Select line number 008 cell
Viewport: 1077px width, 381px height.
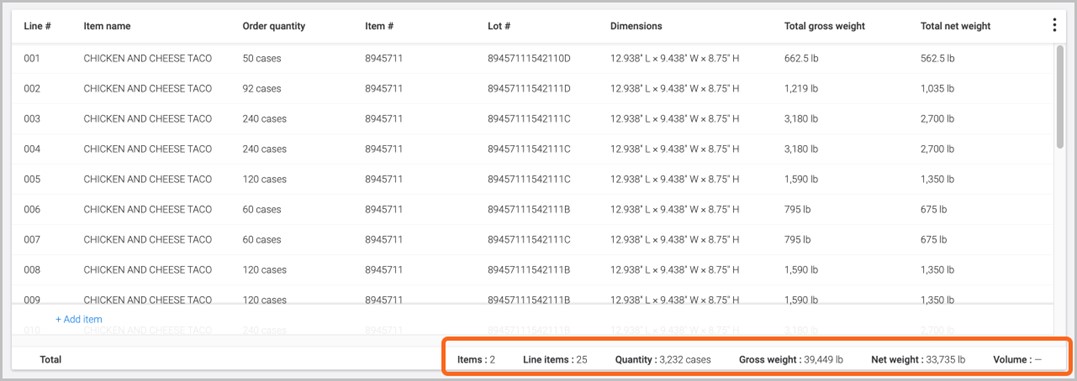pyautogui.click(x=32, y=270)
